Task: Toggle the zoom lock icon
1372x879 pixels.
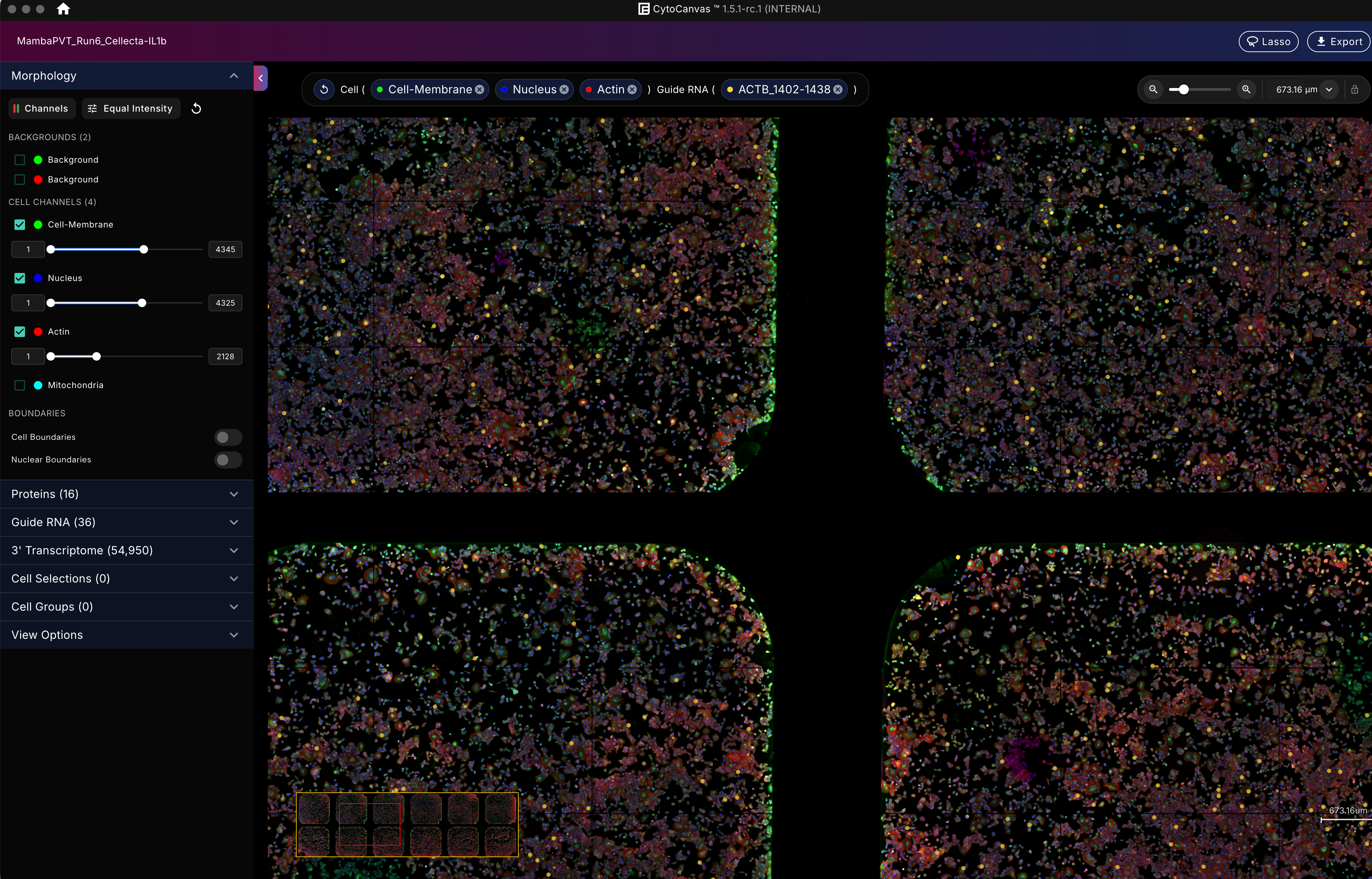Action: pyautogui.click(x=1354, y=89)
